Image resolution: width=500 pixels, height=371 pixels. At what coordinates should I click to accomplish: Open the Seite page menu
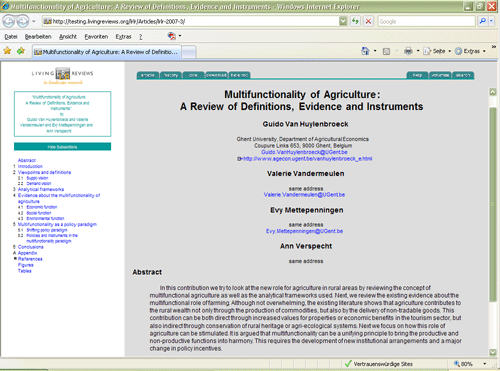(437, 51)
